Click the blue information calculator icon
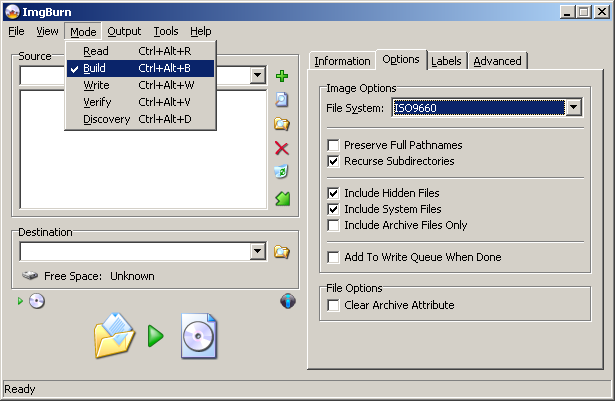Screen dimensions: 615x401 tap(288, 301)
